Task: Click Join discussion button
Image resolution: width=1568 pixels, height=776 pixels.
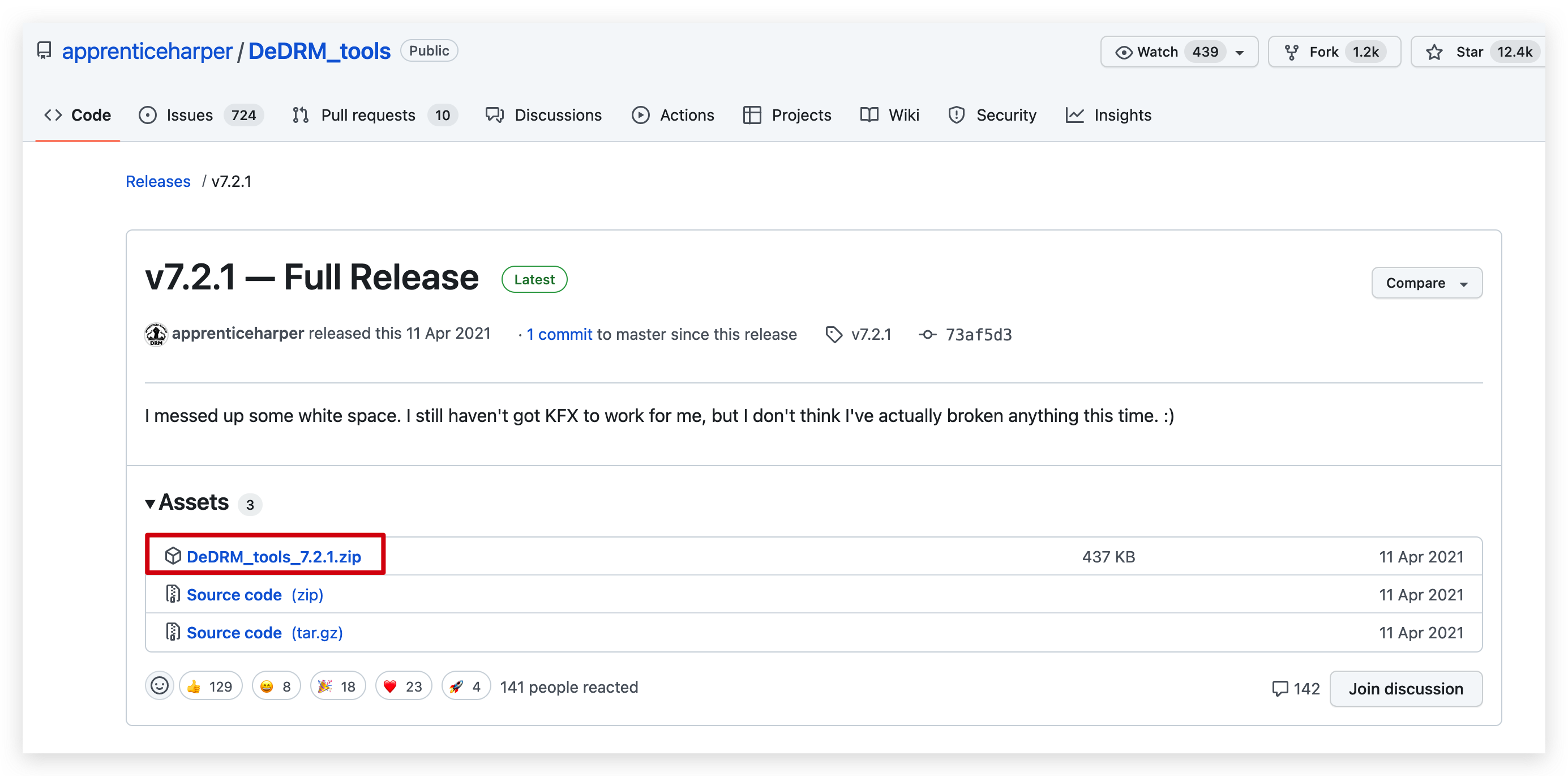Action: pyautogui.click(x=1406, y=688)
